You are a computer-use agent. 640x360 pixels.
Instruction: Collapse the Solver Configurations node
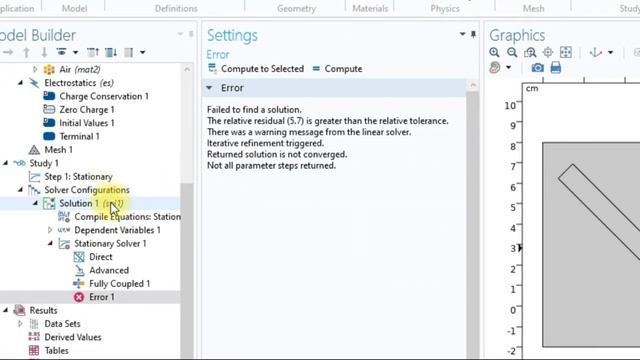click(x=20, y=190)
